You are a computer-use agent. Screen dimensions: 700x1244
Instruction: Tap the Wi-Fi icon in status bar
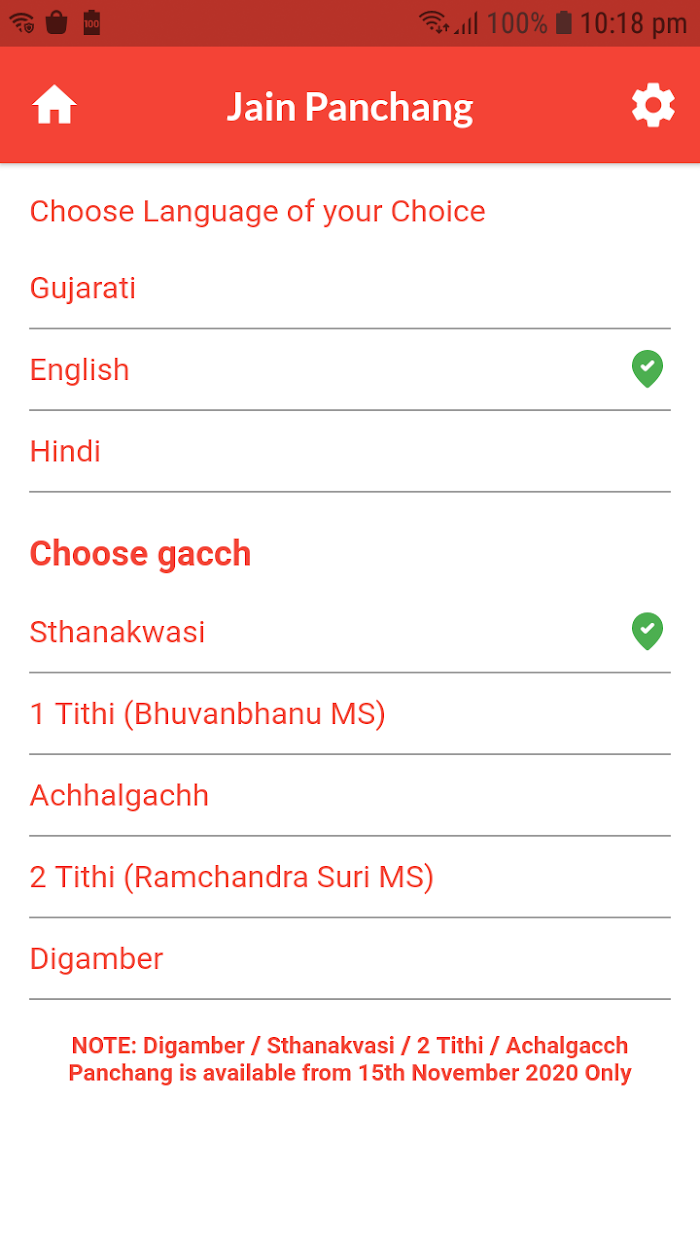pyautogui.click(x=434, y=22)
